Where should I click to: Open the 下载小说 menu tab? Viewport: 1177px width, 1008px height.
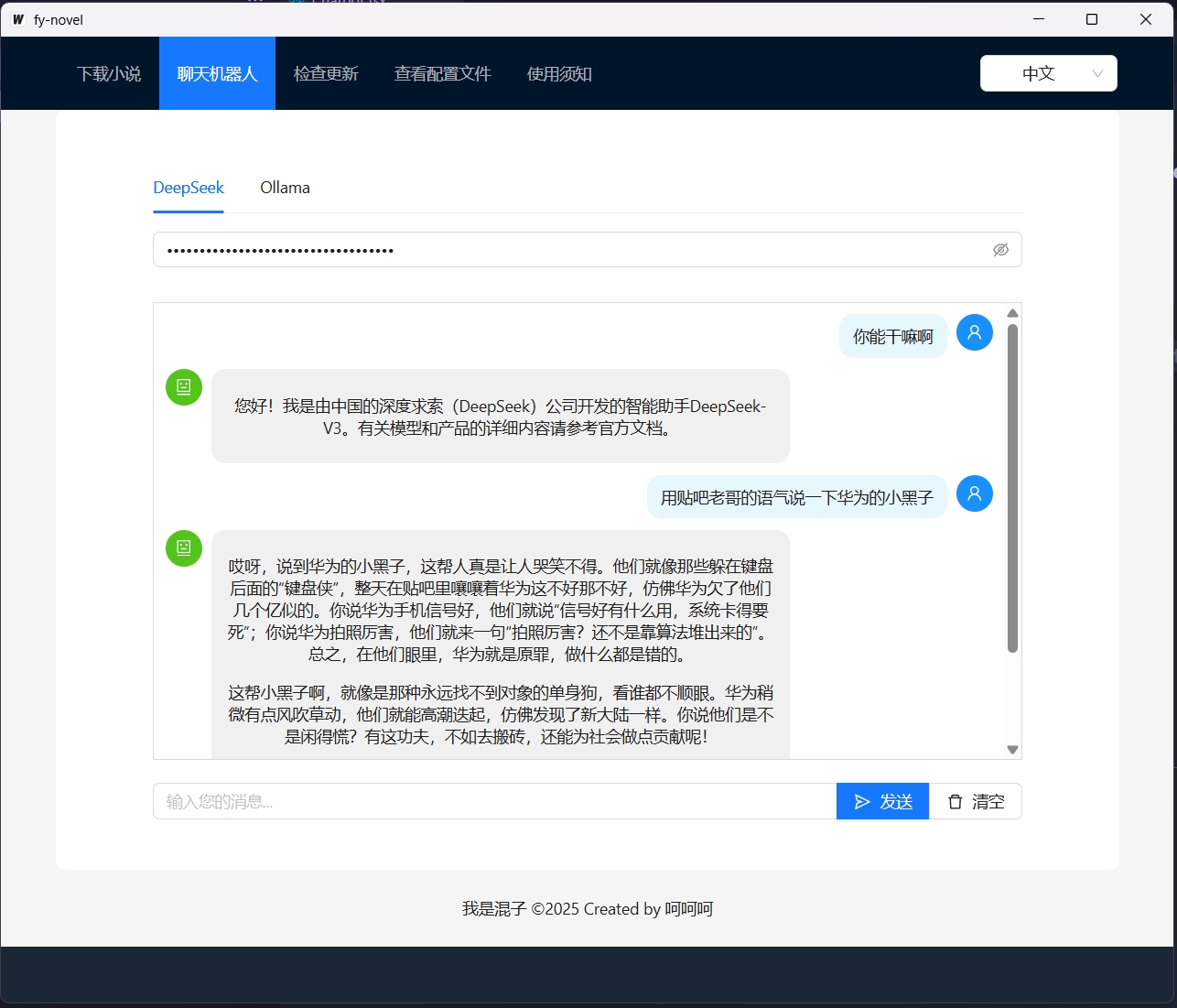tap(109, 73)
